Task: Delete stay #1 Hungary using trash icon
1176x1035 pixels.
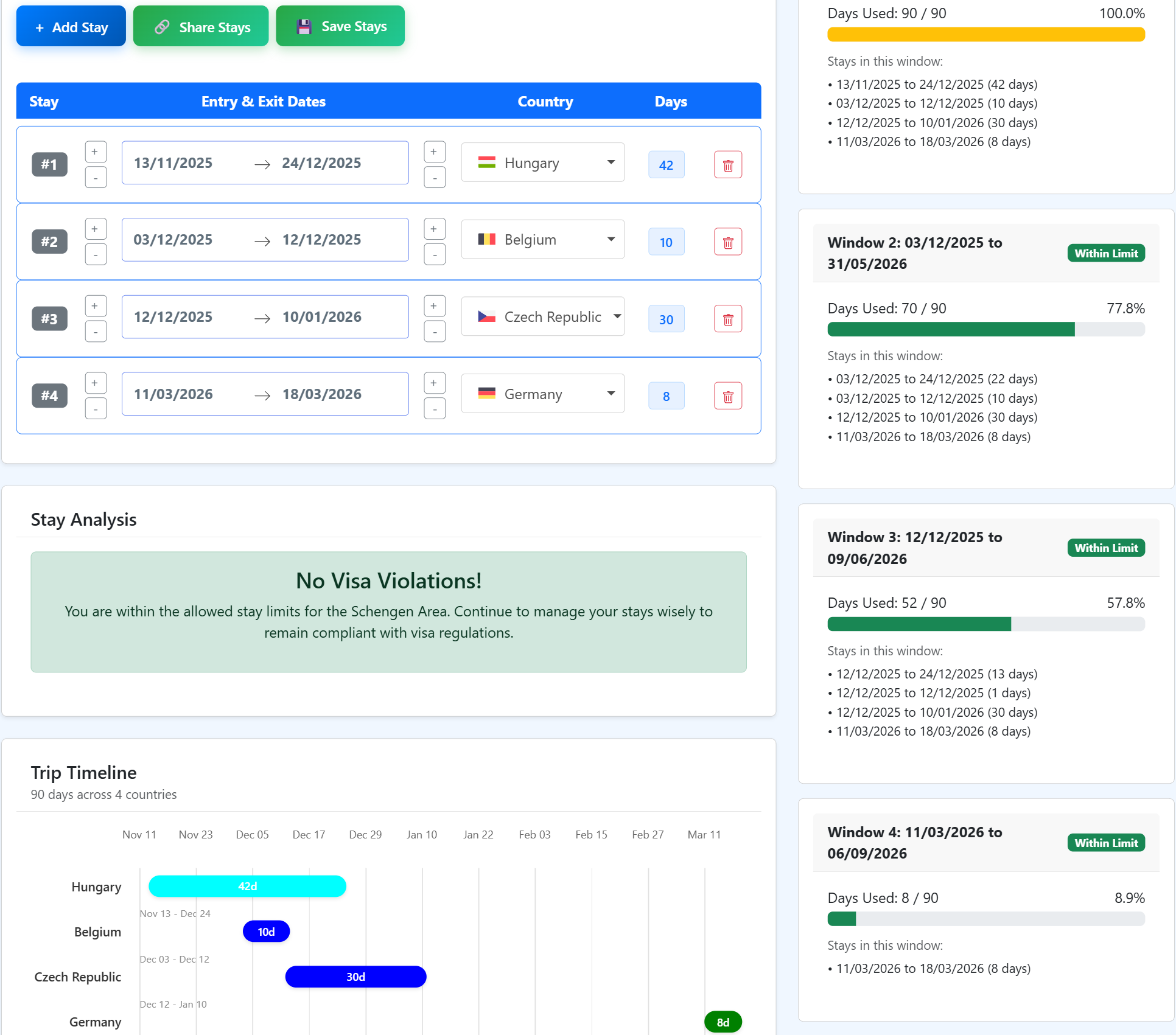Action: pyautogui.click(x=728, y=164)
